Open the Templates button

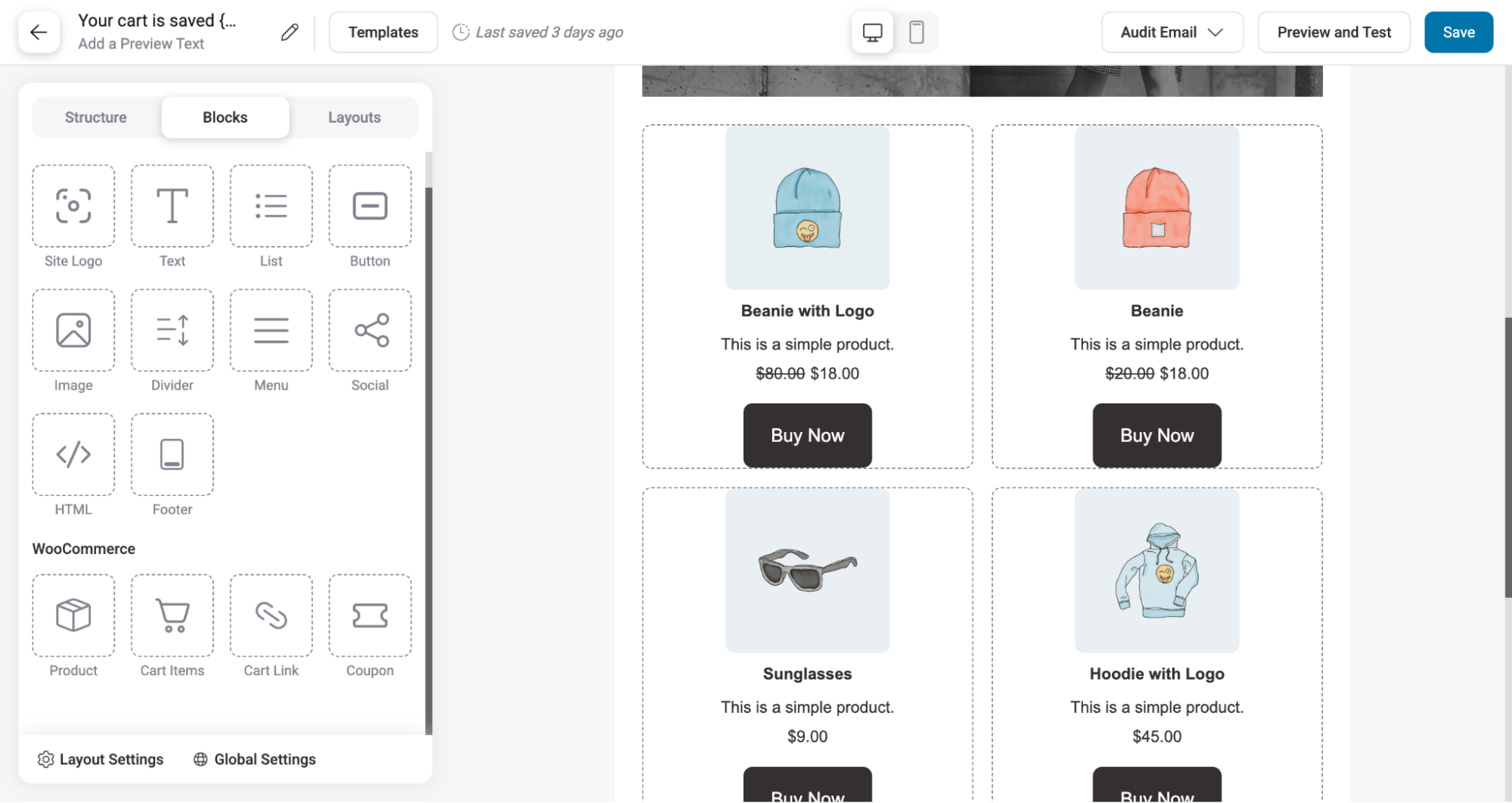(383, 32)
